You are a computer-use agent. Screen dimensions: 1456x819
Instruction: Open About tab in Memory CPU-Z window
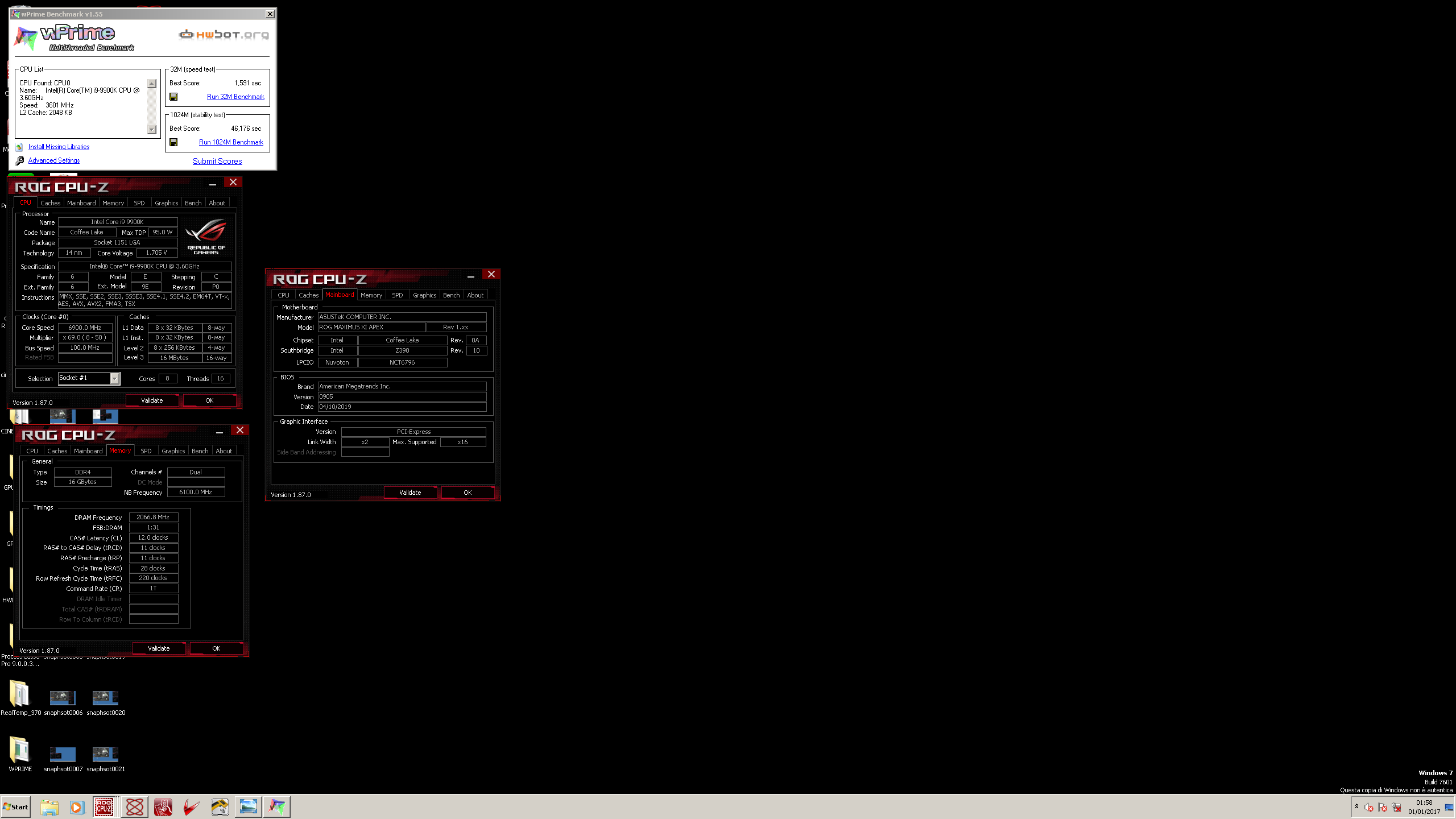(224, 451)
